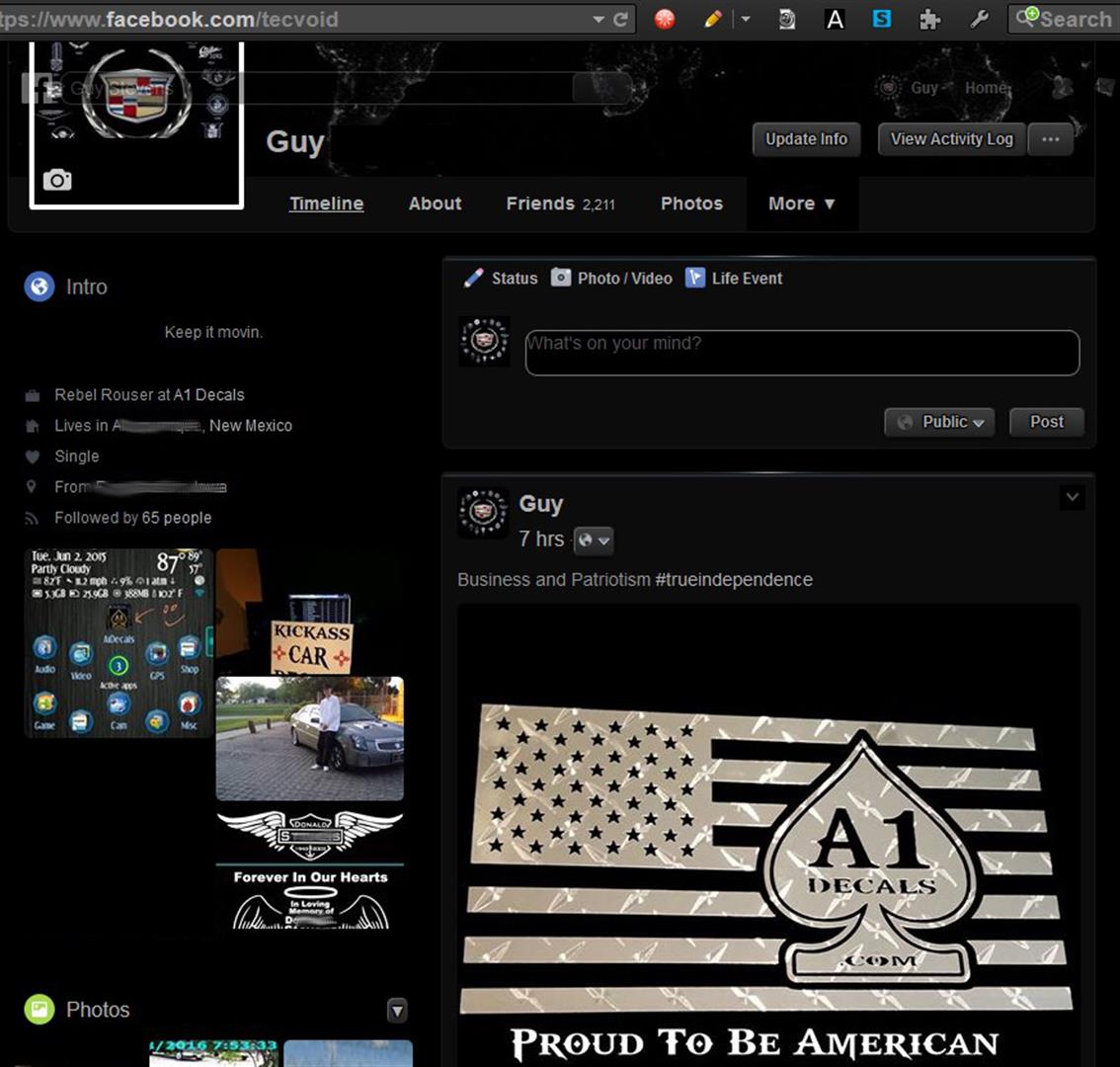Click Rebel Rouser at A1 Decals
The height and width of the screenshot is (1067, 1120).
149,394
